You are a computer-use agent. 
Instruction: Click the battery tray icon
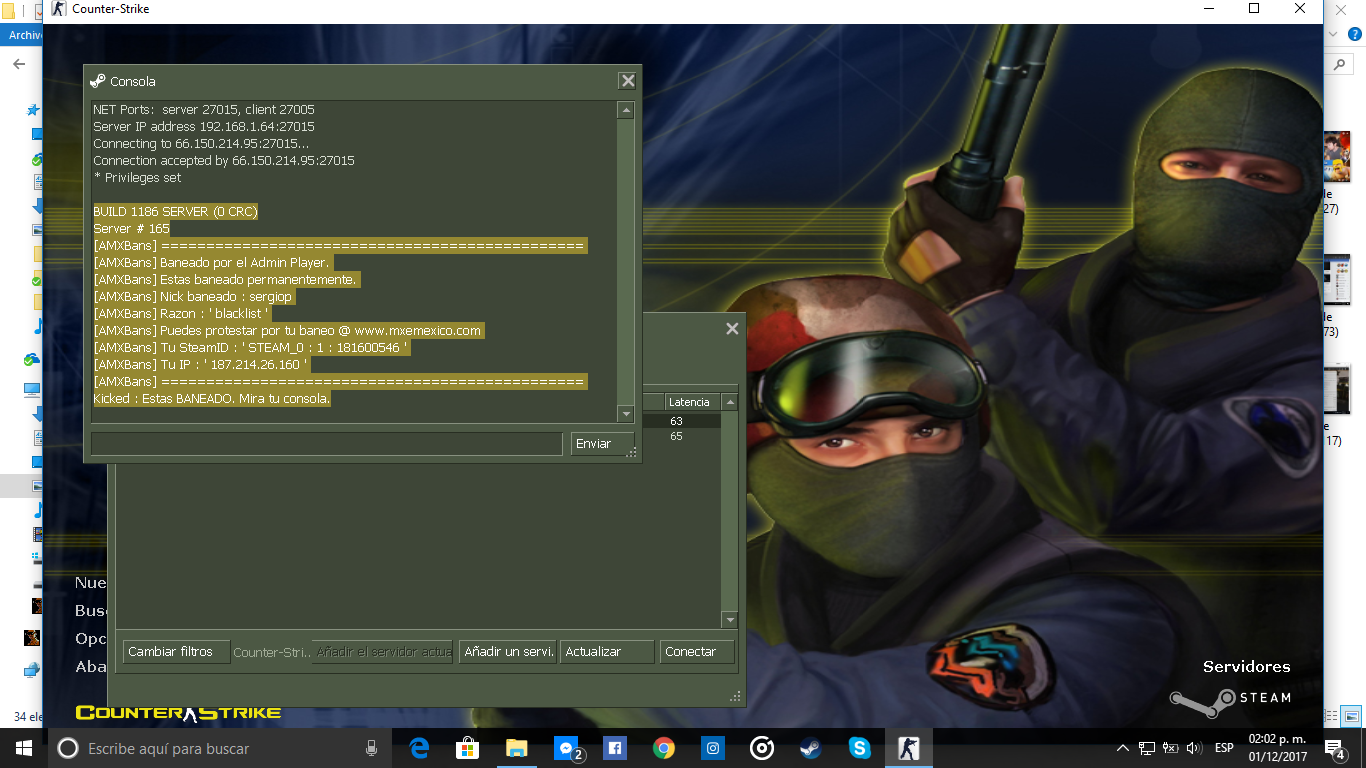click(x=1170, y=748)
